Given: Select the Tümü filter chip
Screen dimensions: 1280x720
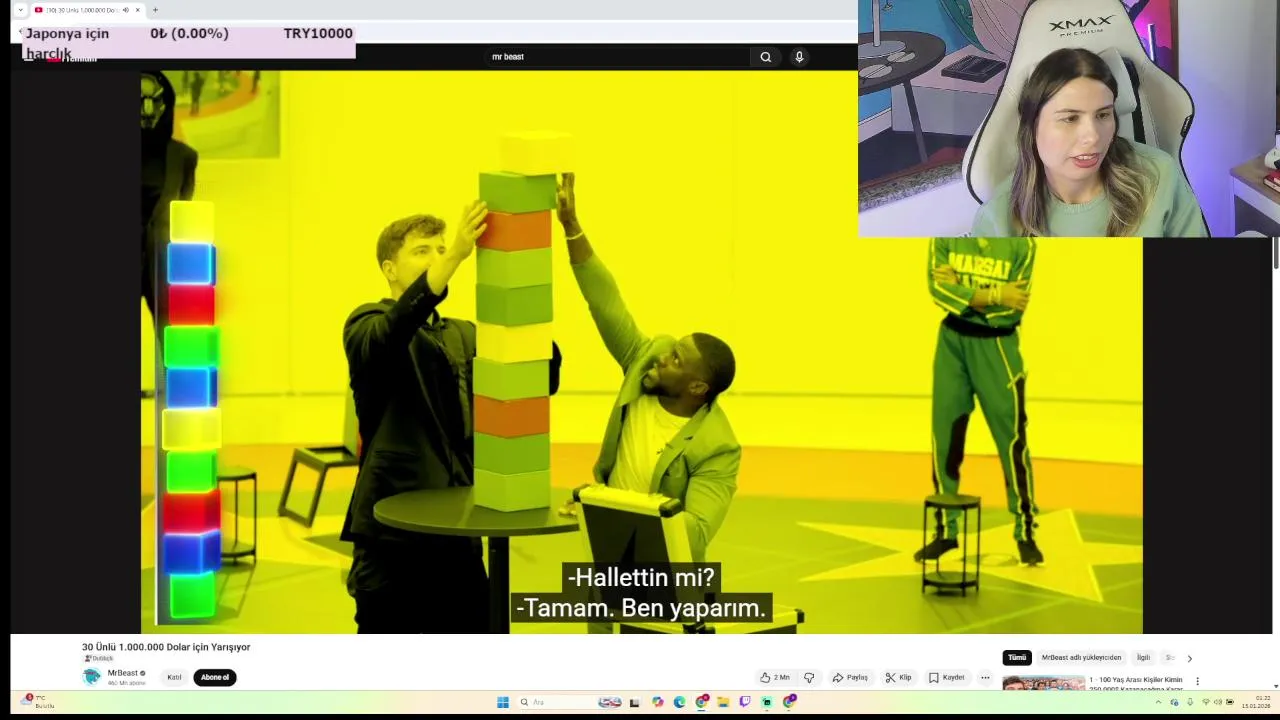Looking at the screenshot, I should click(x=1017, y=657).
